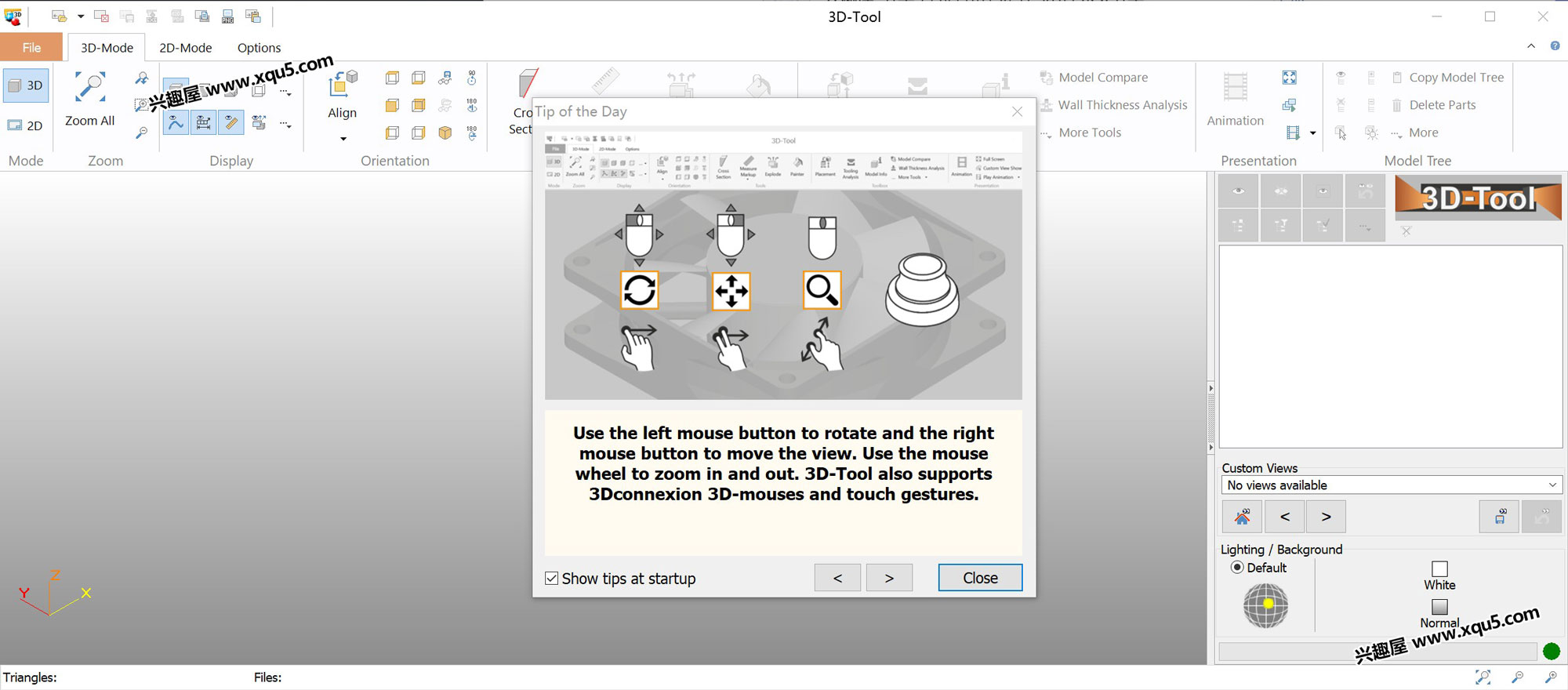Toggle curve visibility in Display group

click(x=176, y=122)
